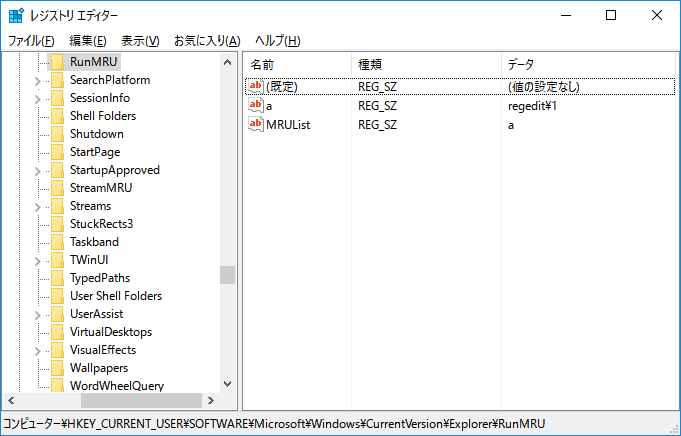Select the RunMRU key label
Image resolution: width=681 pixels, height=436 pixels.
click(94, 62)
